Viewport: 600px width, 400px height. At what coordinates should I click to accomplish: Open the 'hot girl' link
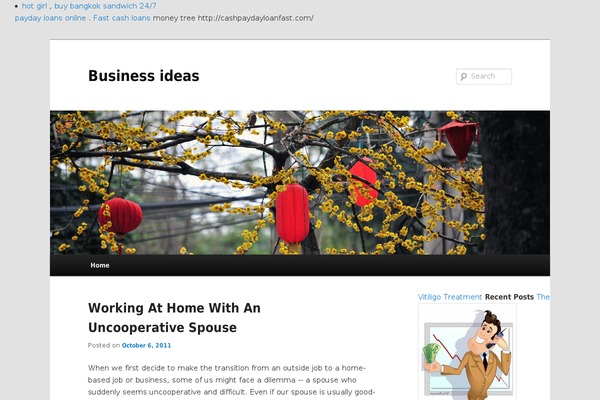coord(34,6)
